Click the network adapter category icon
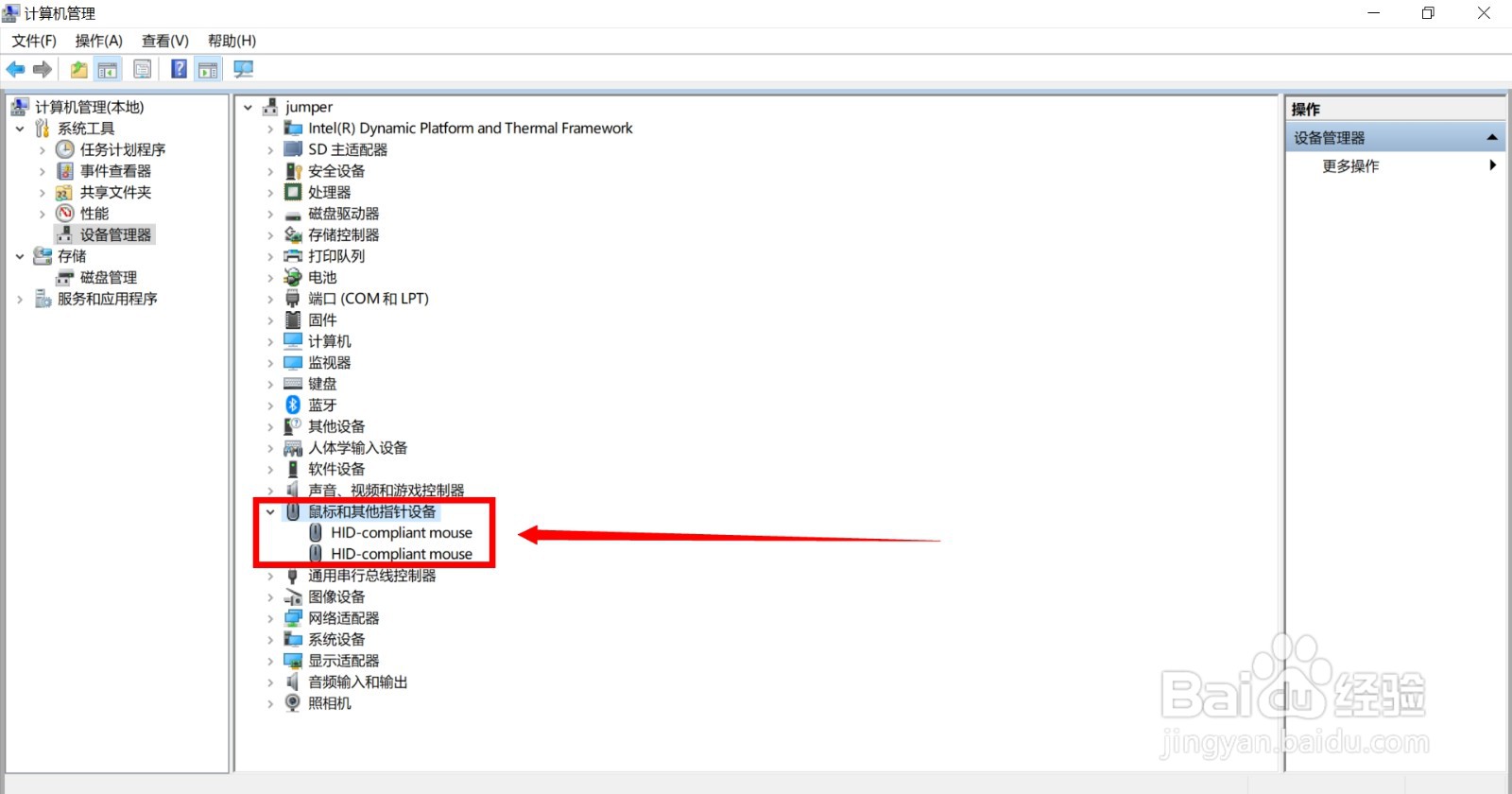The image size is (1512, 794). point(293,617)
